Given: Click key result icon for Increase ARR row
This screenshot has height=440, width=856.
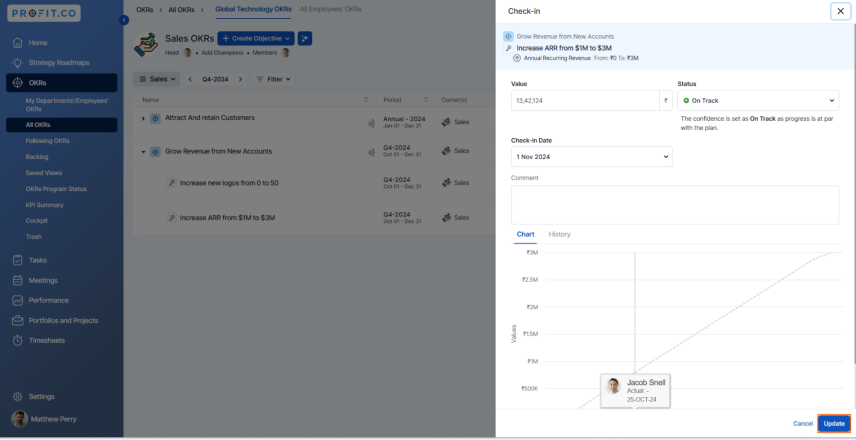Looking at the screenshot, I should (x=171, y=218).
